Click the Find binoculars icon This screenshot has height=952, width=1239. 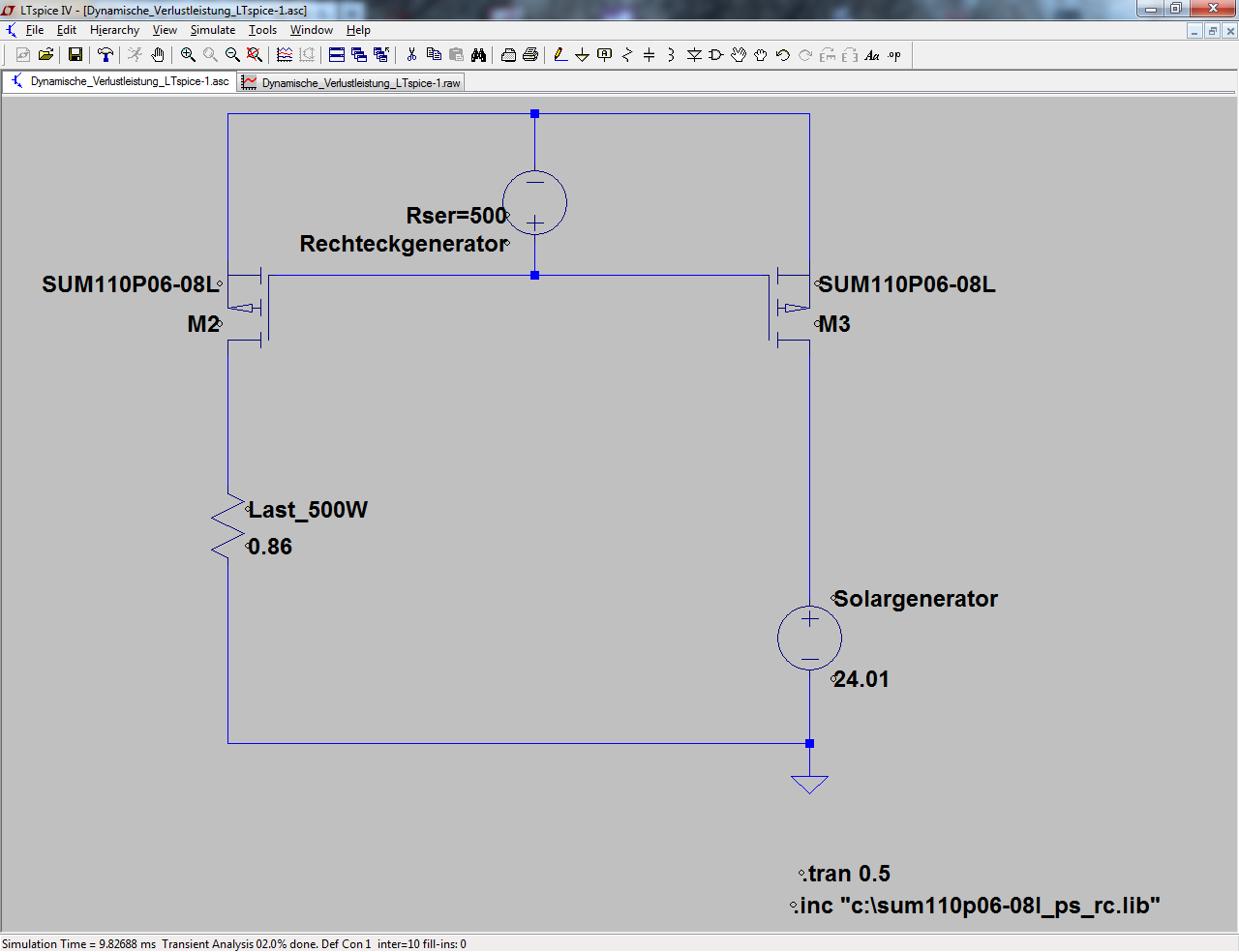click(x=478, y=55)
